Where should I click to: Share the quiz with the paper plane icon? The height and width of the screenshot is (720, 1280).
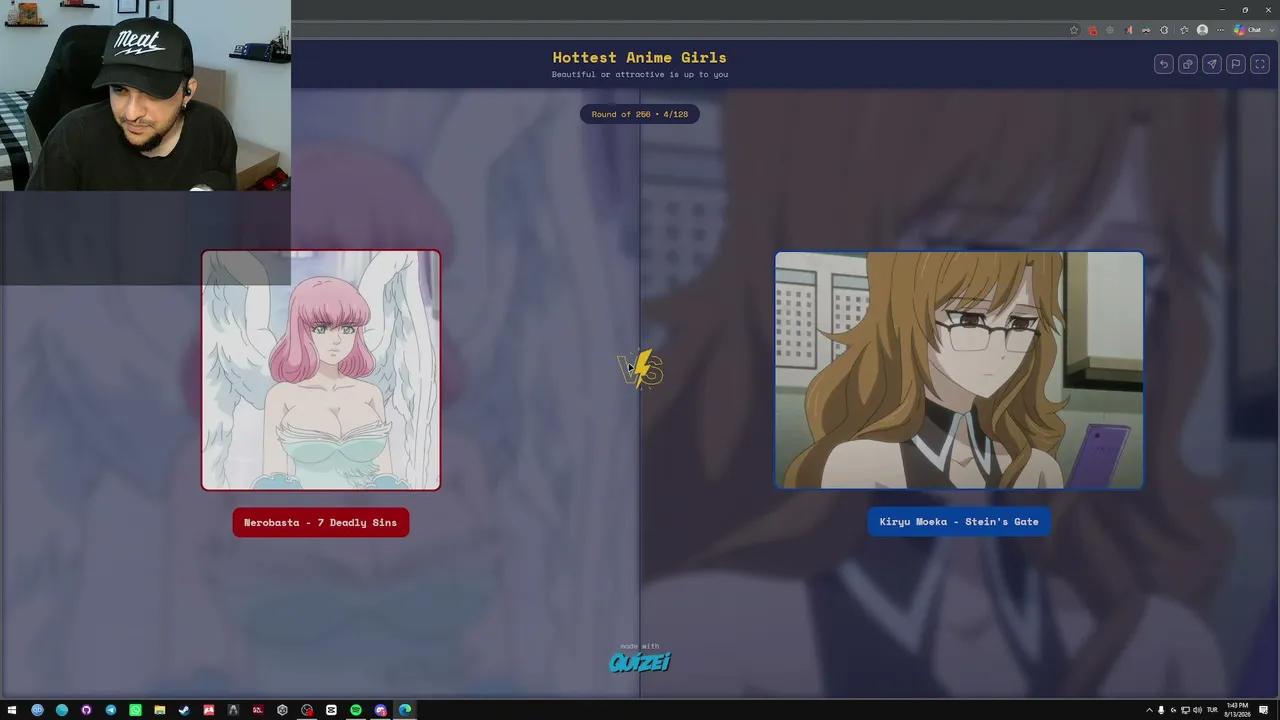(x=1212, y=64)
